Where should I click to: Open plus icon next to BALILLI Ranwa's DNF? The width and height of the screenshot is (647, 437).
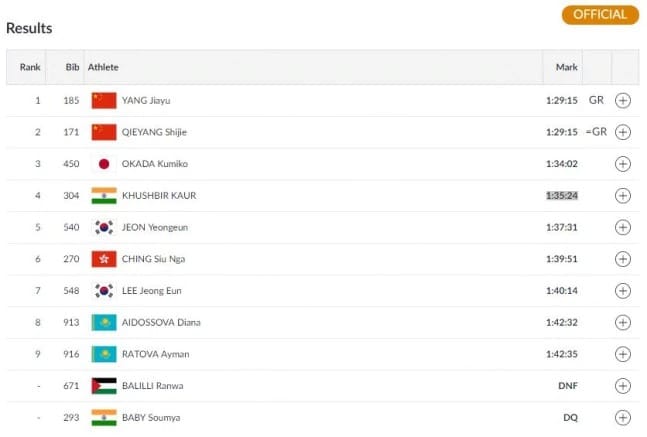click(623, 386)
